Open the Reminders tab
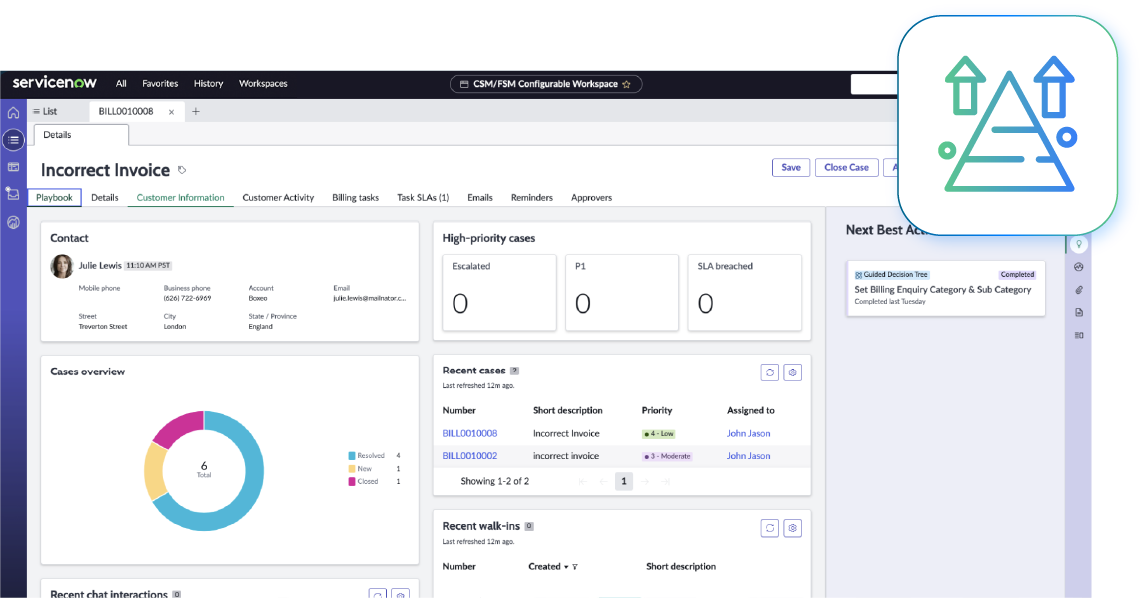Screen dimensions: 1144x598 click(532, 198)
